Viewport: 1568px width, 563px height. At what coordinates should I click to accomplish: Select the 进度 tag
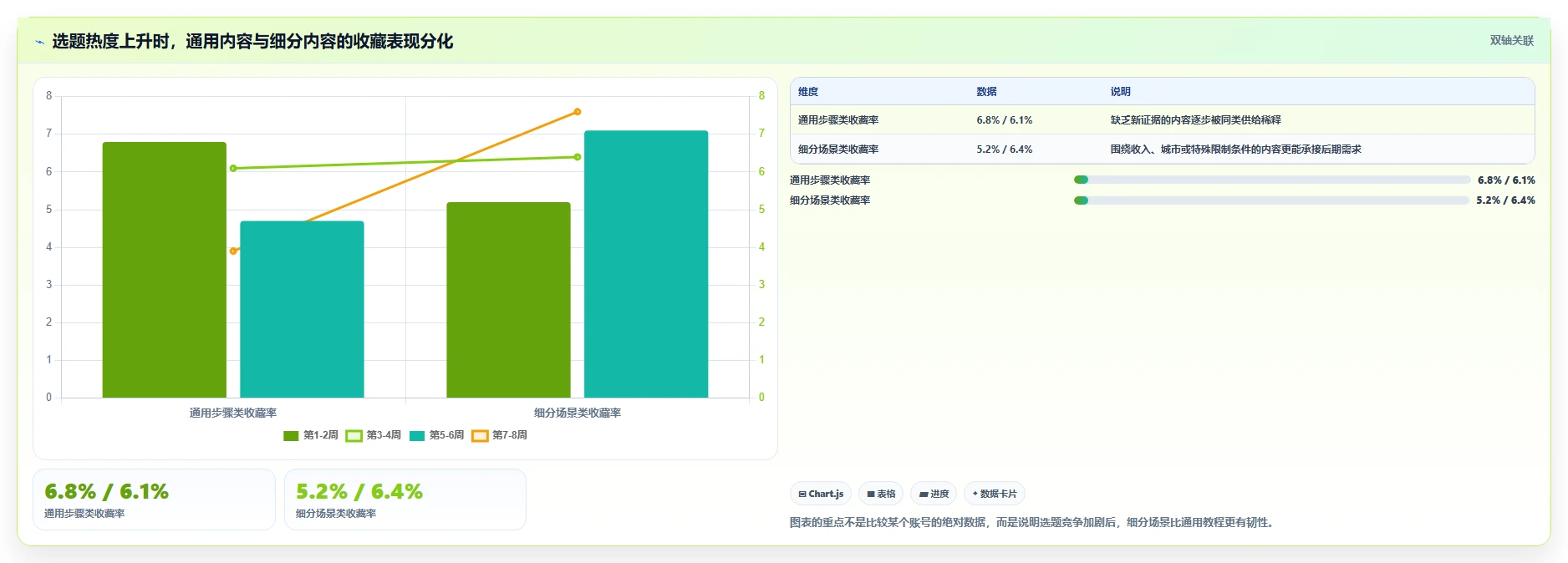pyautogui.click(x=934, y=494)
